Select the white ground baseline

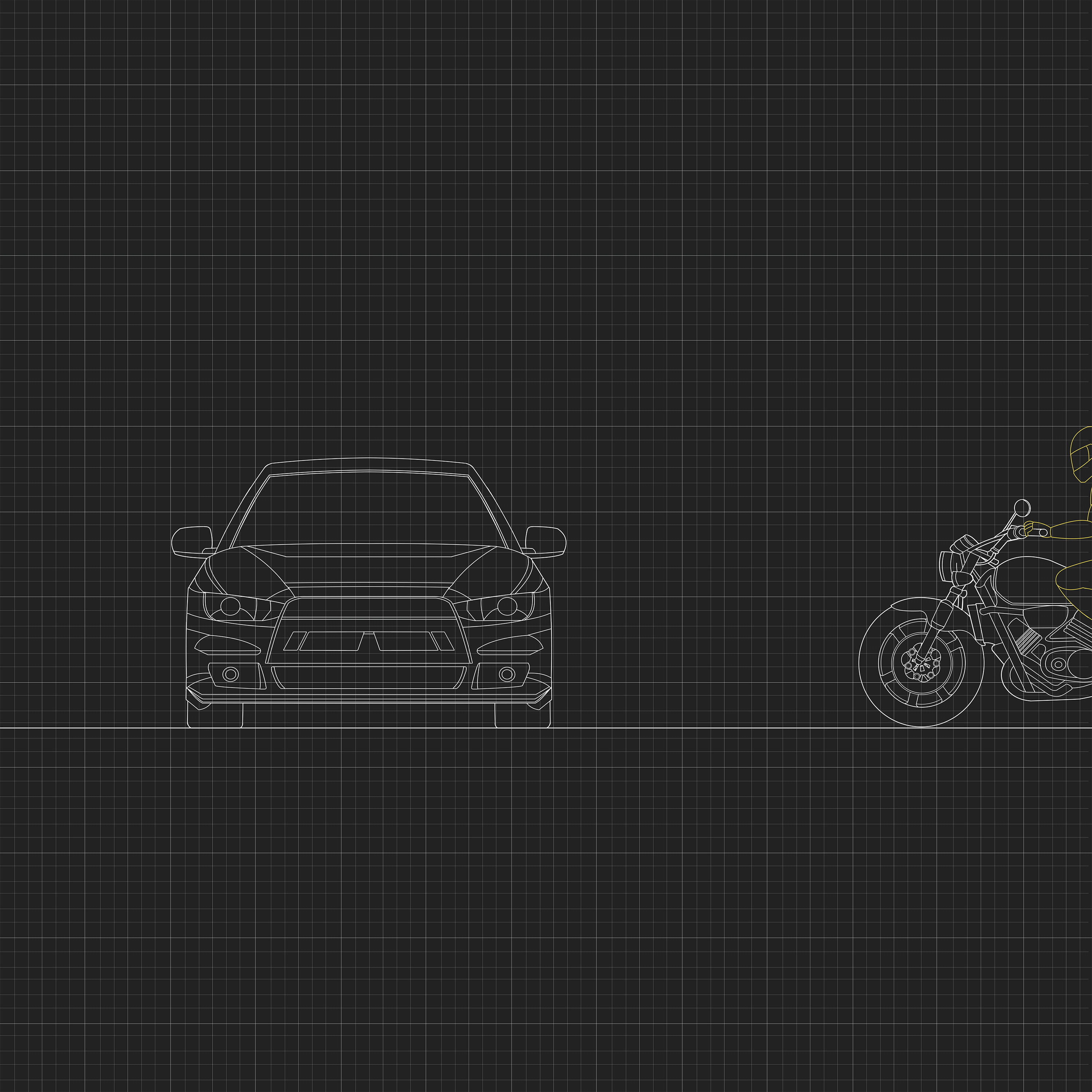tap(546, 728)
